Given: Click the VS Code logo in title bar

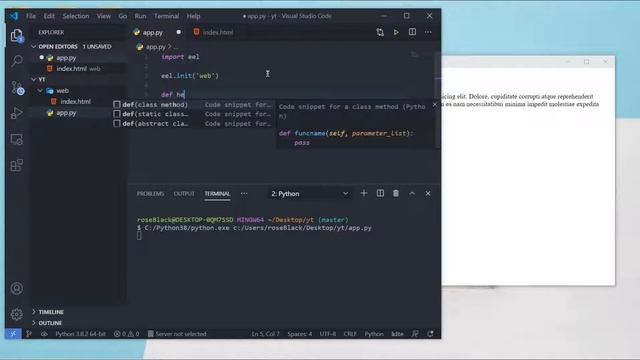Looking at the screenshot, I should tap(14, 16).
